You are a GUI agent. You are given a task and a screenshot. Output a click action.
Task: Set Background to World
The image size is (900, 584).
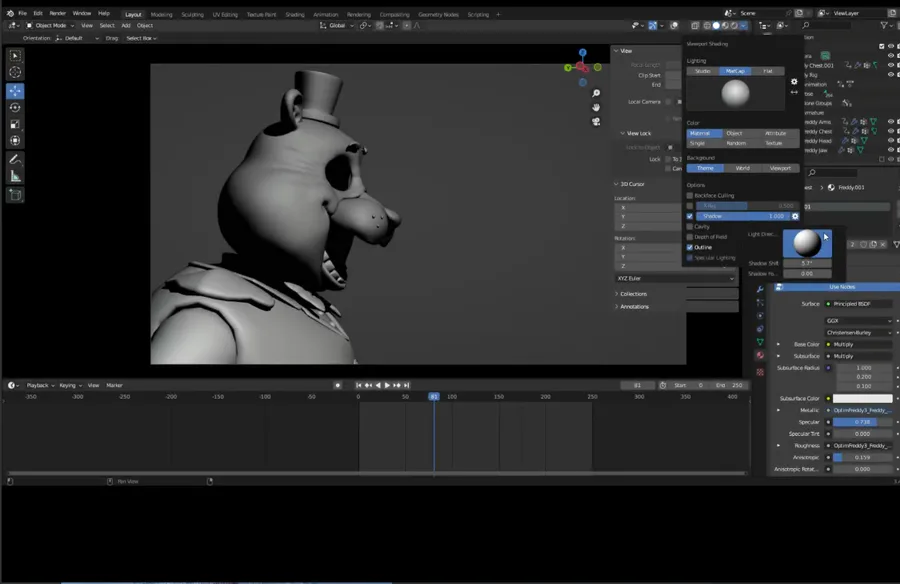point(743,168)
